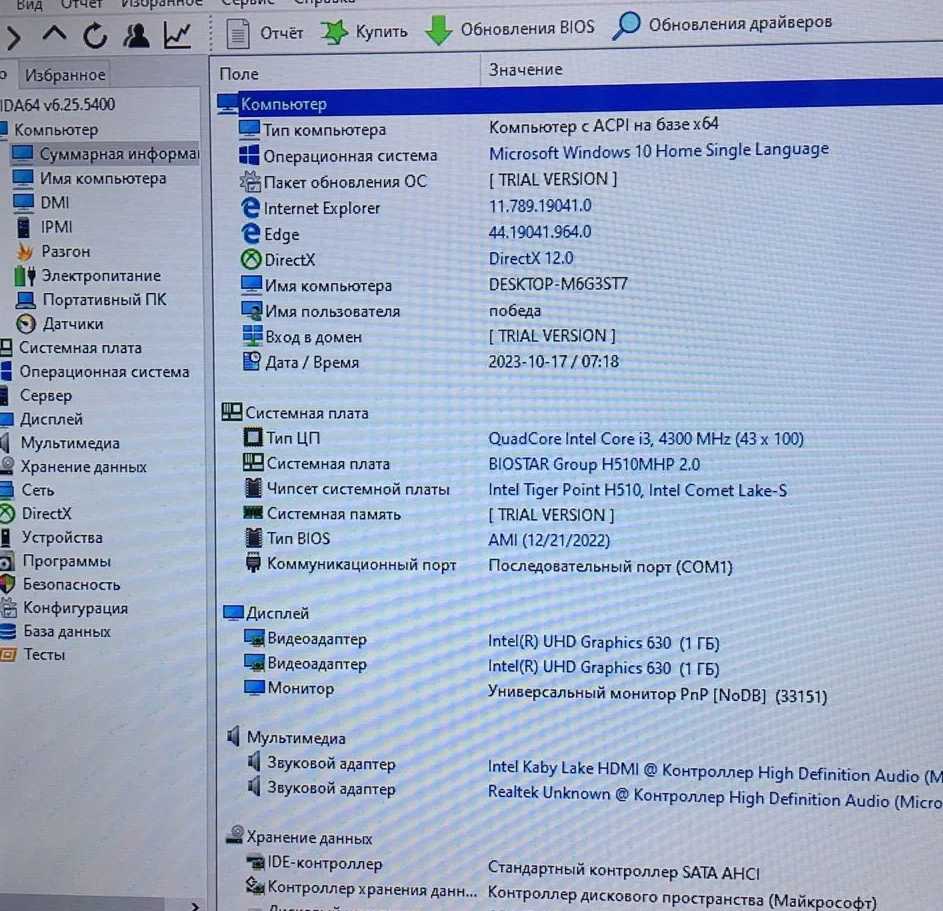The height and width of the screenshot is (911, 943).
Task: Click the Купить buy button
Action: pos(364,31)
